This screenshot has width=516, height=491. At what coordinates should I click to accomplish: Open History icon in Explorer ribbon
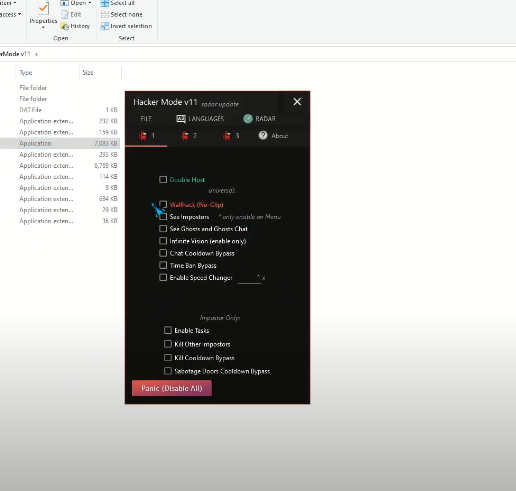click(65, 26)
